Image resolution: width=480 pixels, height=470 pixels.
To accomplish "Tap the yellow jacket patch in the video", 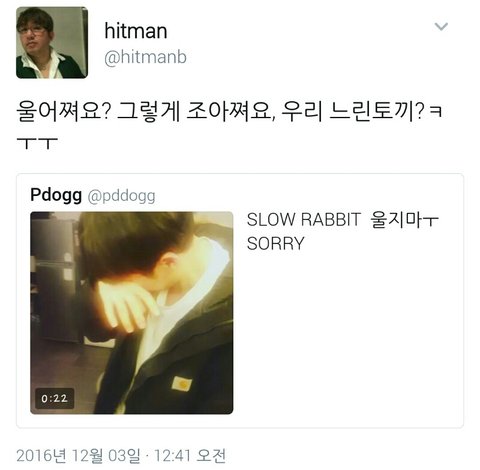I will coord(182,384).
